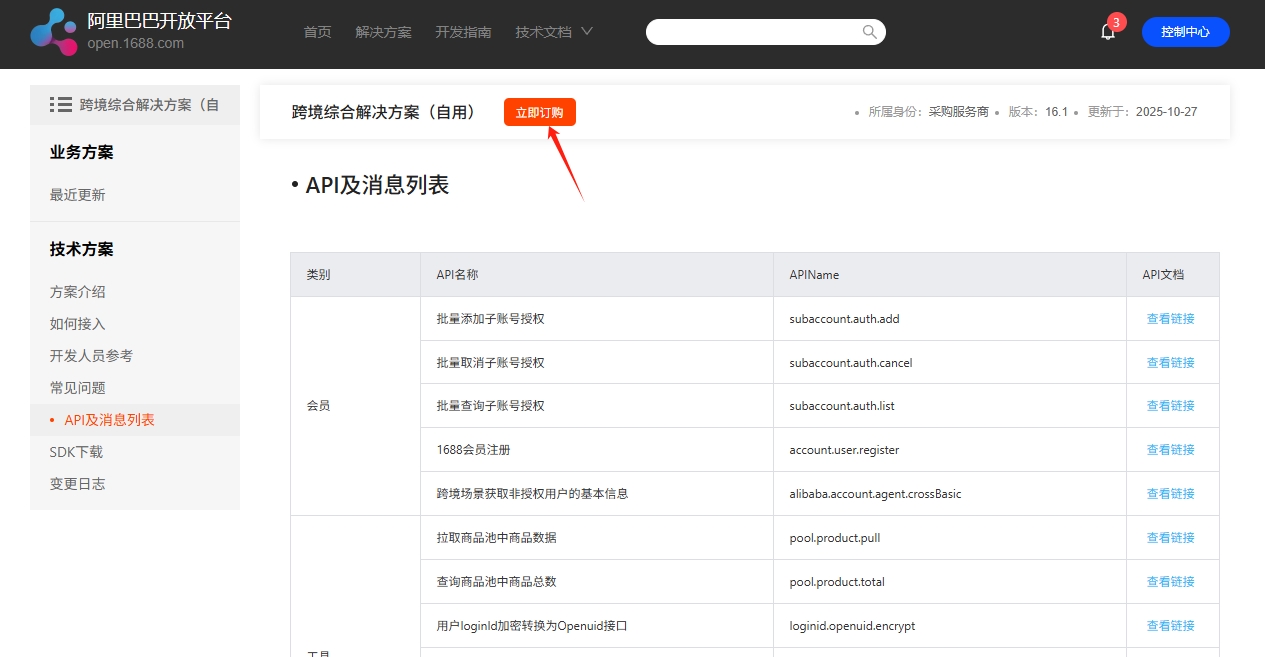Toggle the sidebar list menu icon
Image resolution: width=1265 pixels, height=657 pixels.
click(x=60, y=104)
